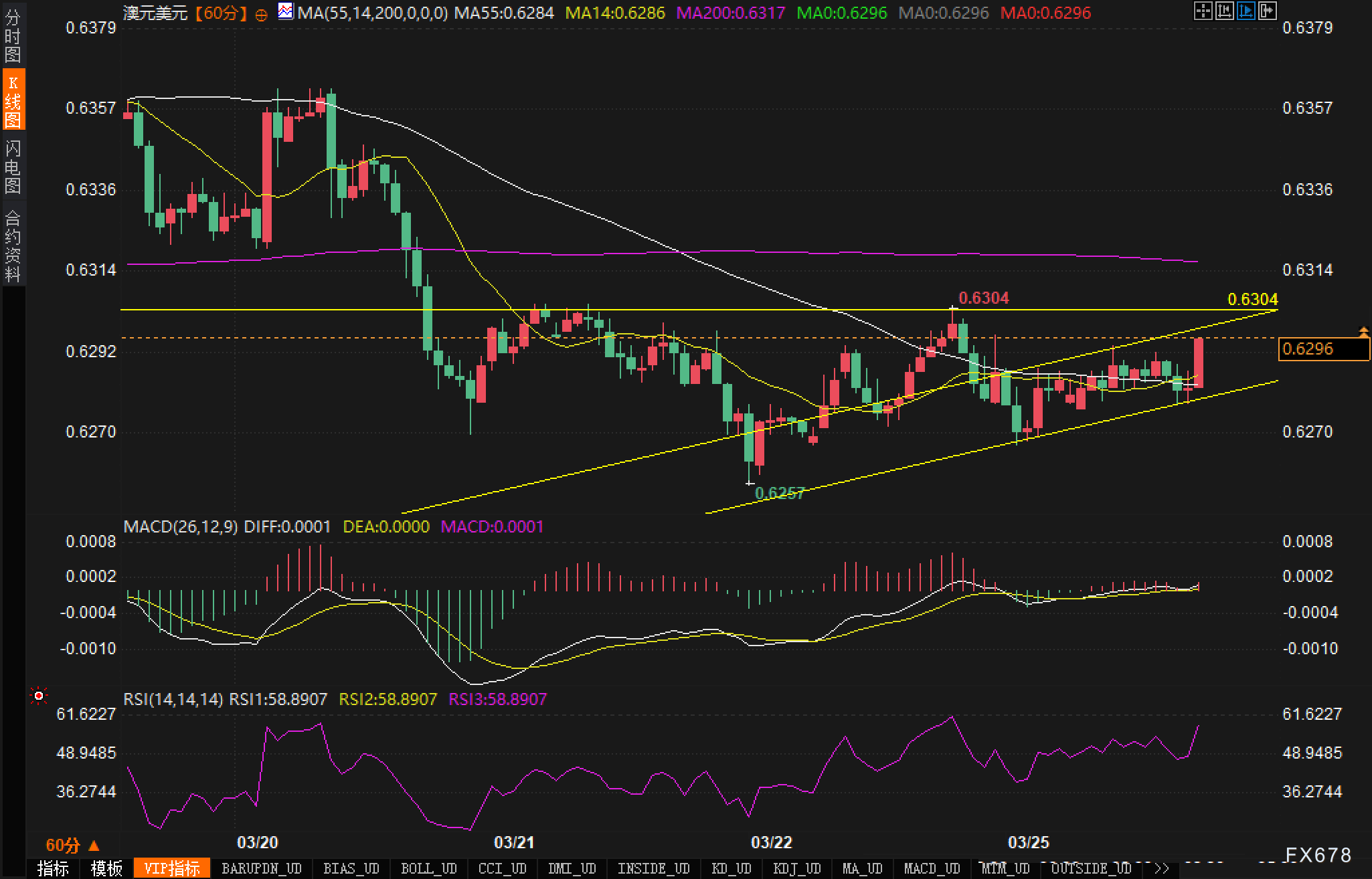1372x879 pixels.
Task: Select the BOLL_UD indicator
Action: (x=428, y=868)
